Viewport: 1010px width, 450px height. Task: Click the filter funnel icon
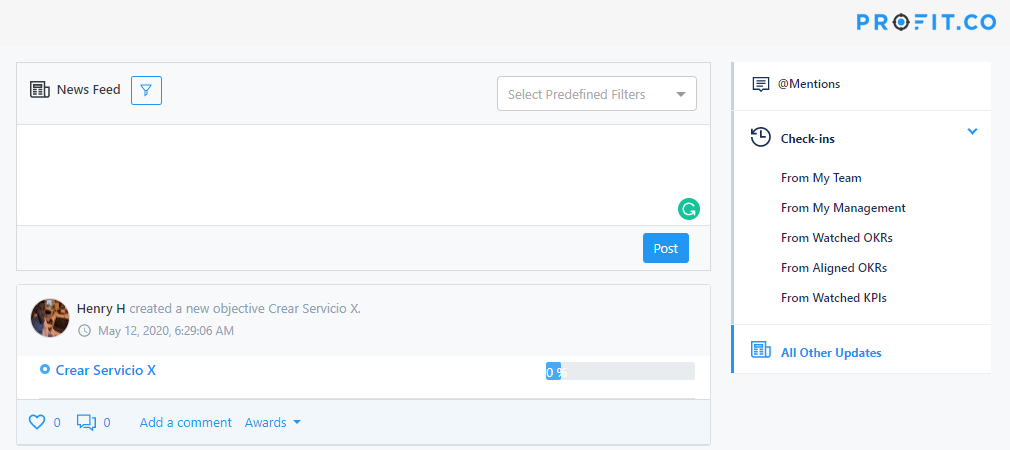[x=146, y=90]
